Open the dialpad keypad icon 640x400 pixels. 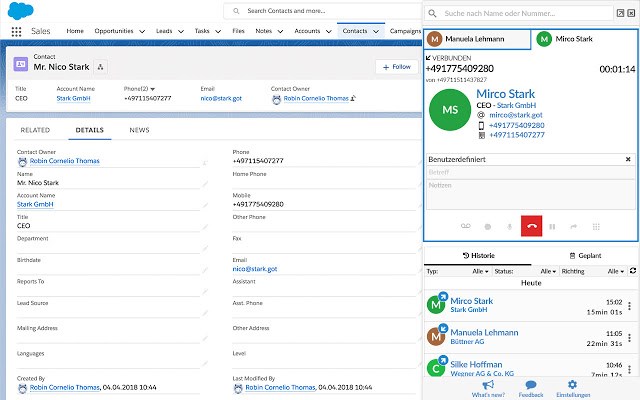tap(596, 227)
